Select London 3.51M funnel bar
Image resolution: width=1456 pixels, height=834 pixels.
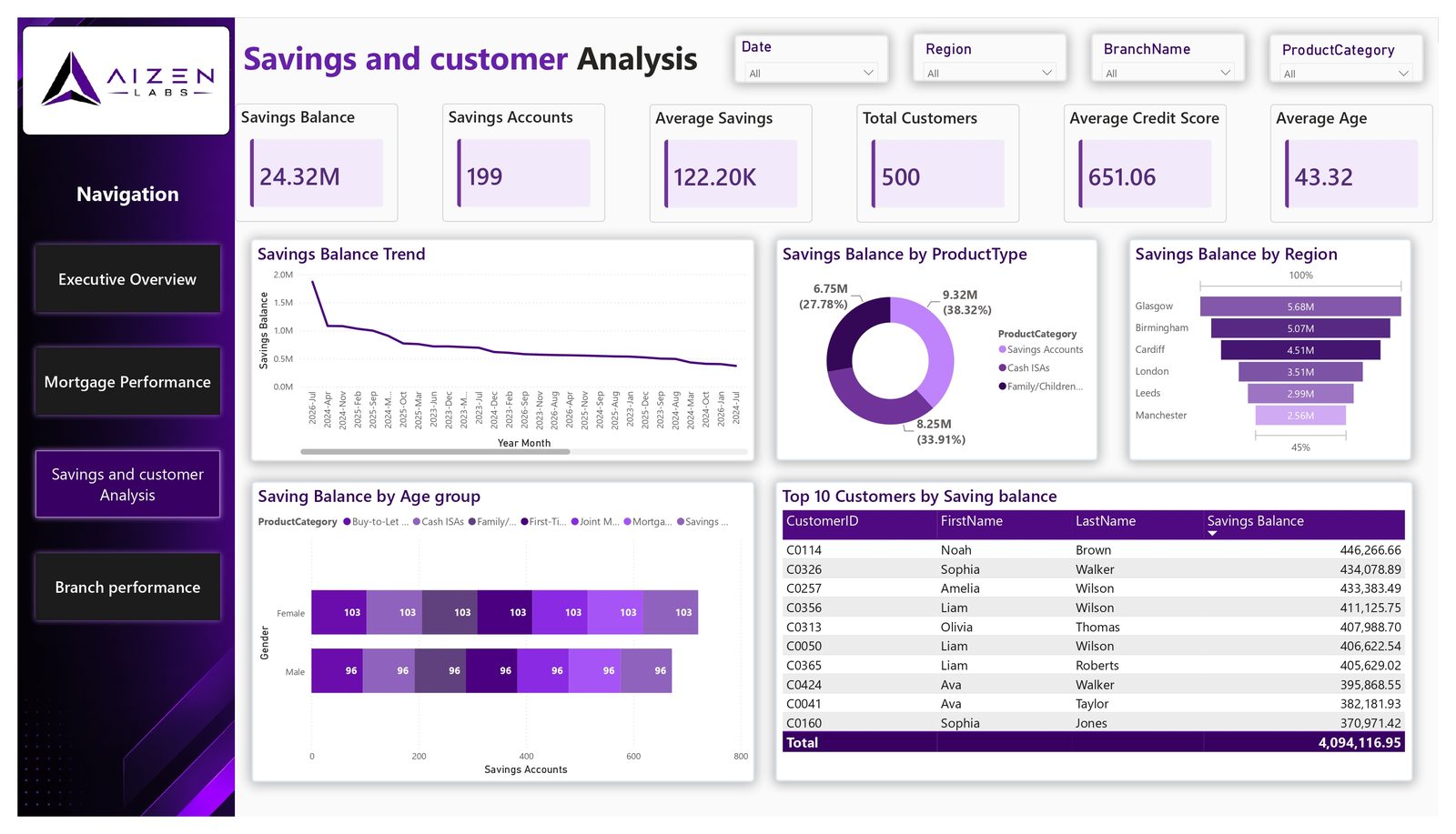point(1300,372)
